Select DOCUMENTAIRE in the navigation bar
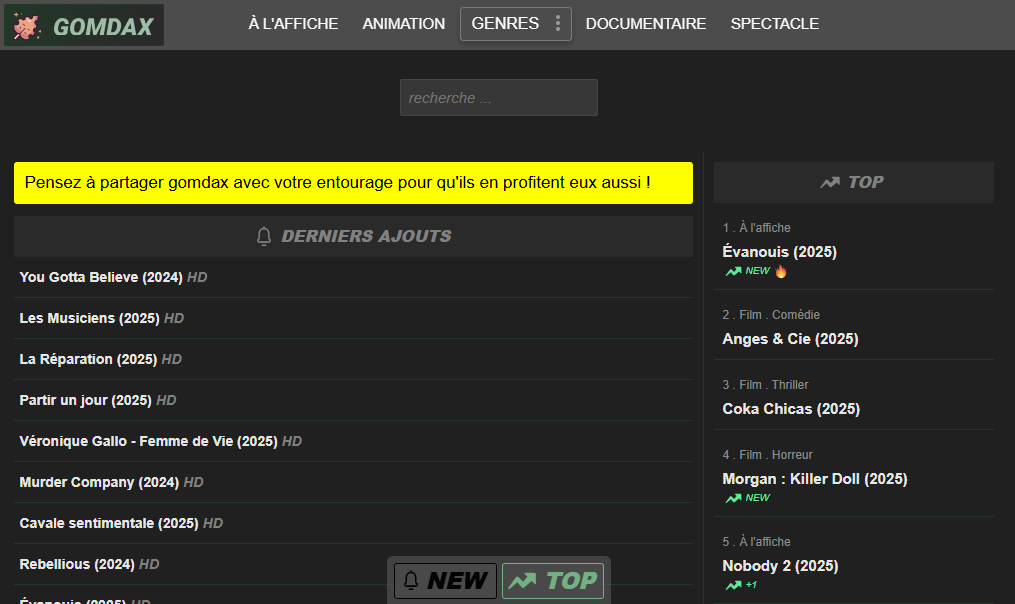The width and height of the screenshot is (1015, 604). tap(645, 24)
